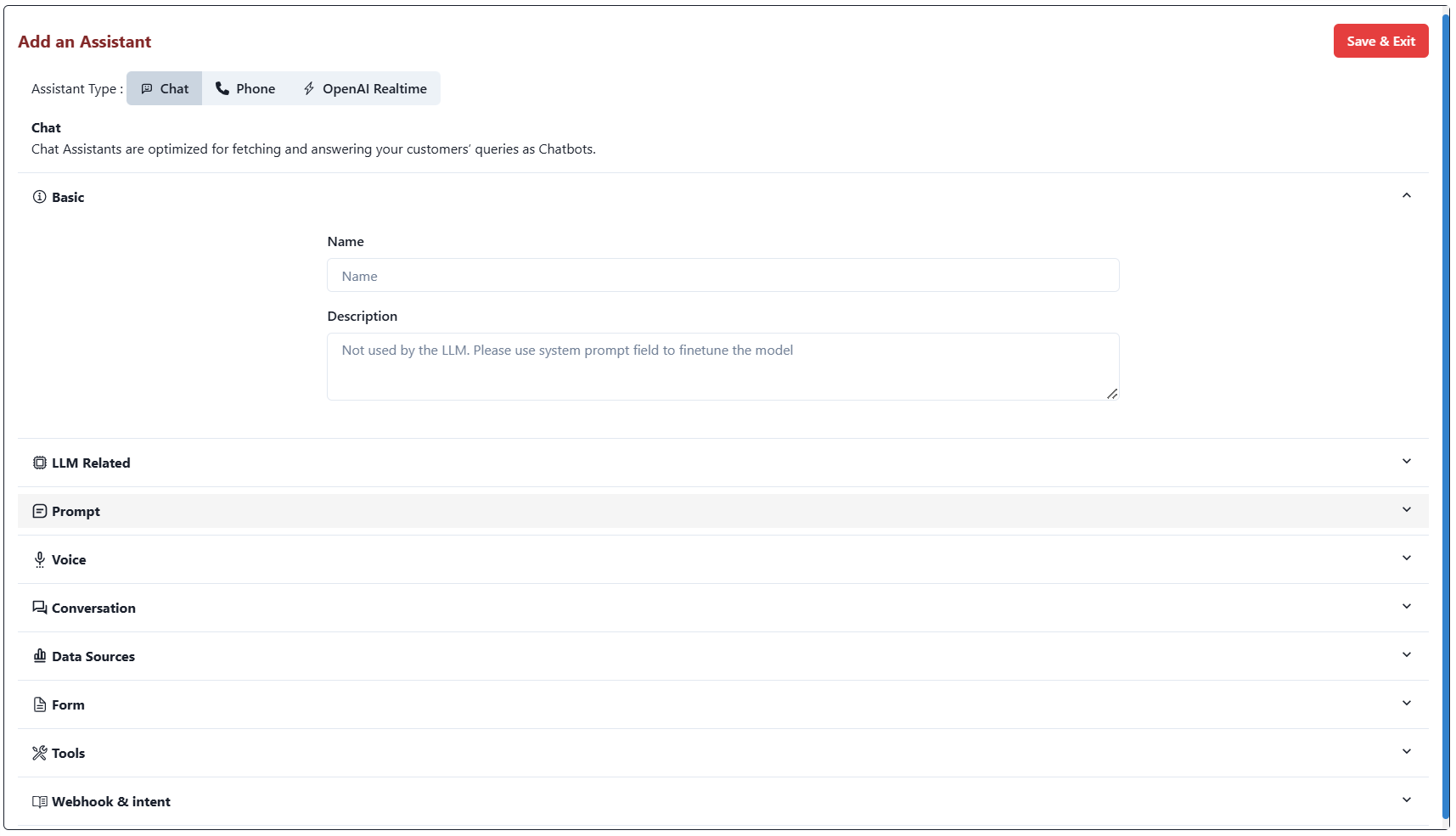The height and width of the screenshot is (836, 1456).
Task: Click the Conversation speech bubbles icon
Action: point(39,608)
